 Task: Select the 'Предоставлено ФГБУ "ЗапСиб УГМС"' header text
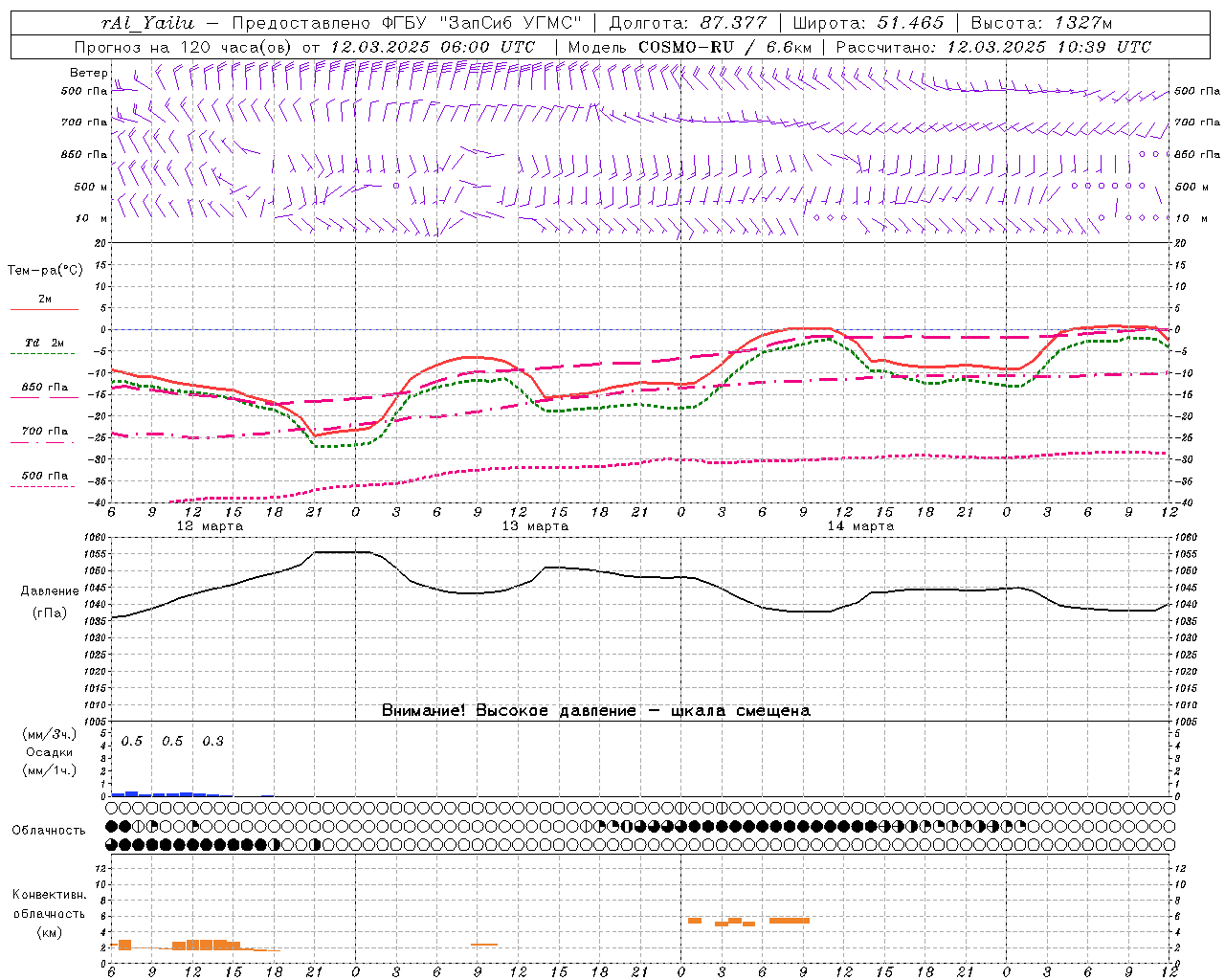[407, 23]
